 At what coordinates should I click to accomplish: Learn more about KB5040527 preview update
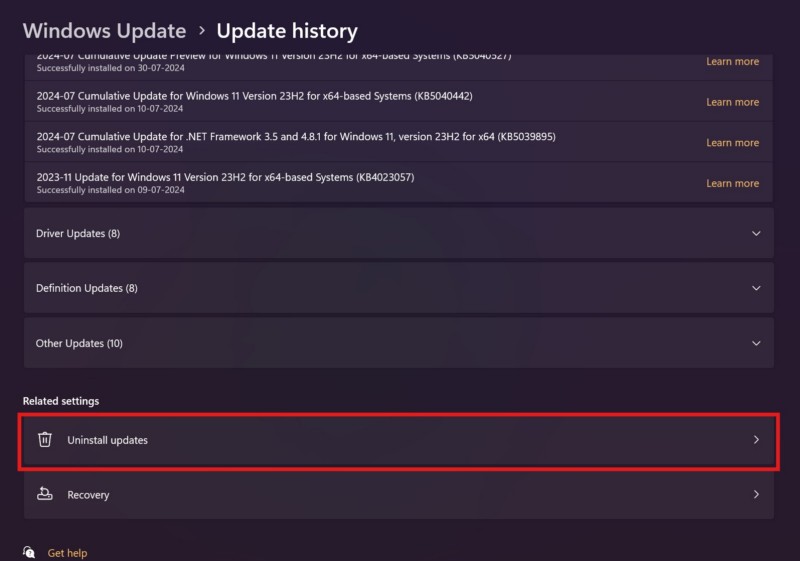732,62
